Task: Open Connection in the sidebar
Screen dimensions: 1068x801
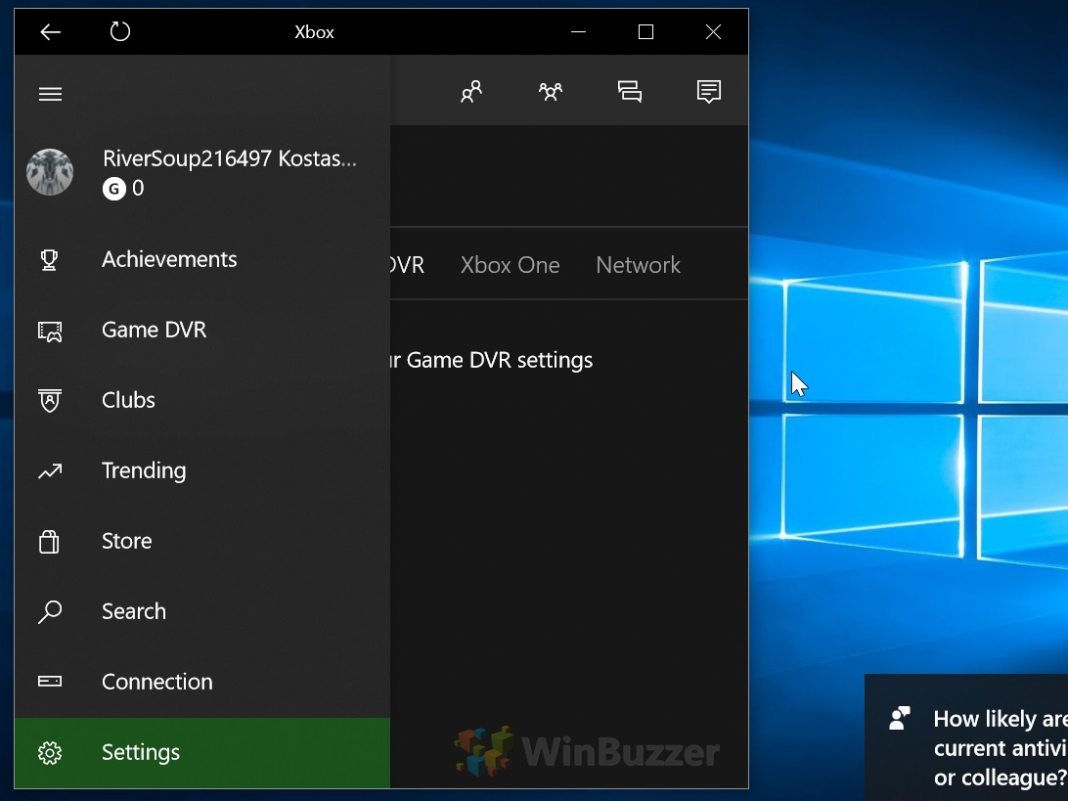Action: (x=202, y=682)
